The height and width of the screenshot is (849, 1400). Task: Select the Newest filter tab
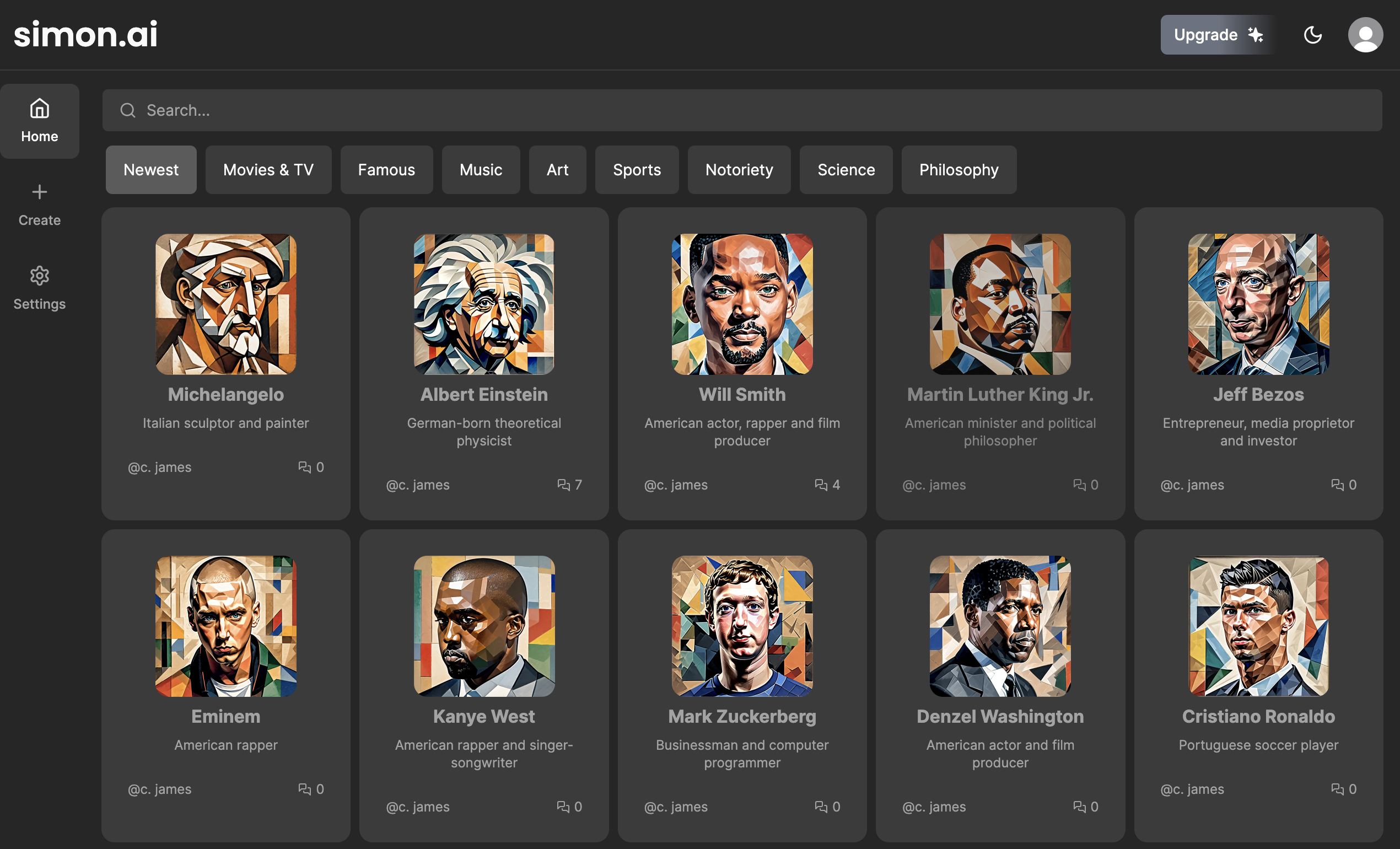pos(150,170)
